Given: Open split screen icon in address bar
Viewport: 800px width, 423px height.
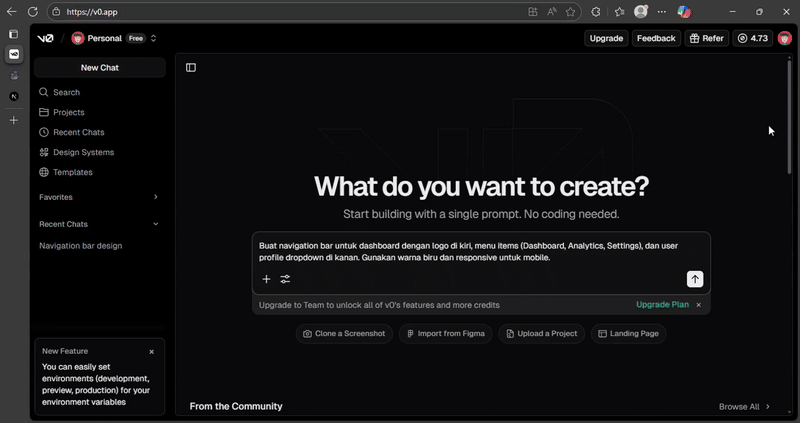Looking at the screenshot, I should [533, 12].
